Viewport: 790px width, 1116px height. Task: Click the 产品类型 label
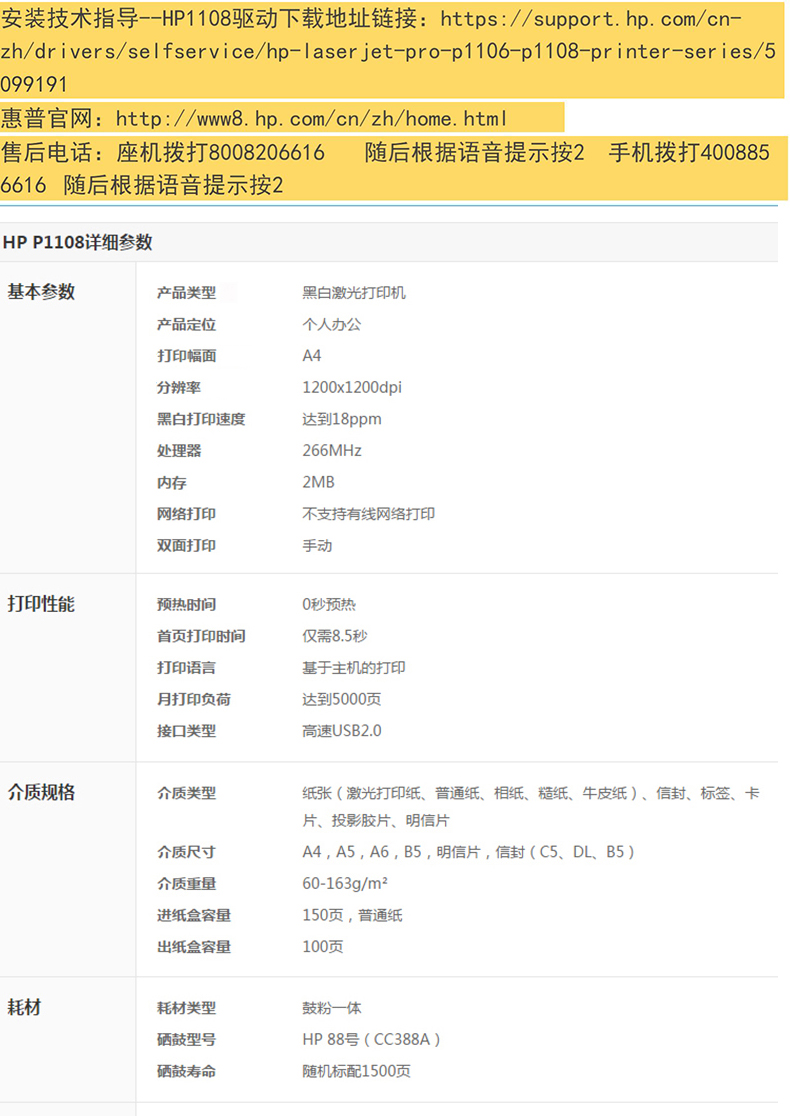186,293
